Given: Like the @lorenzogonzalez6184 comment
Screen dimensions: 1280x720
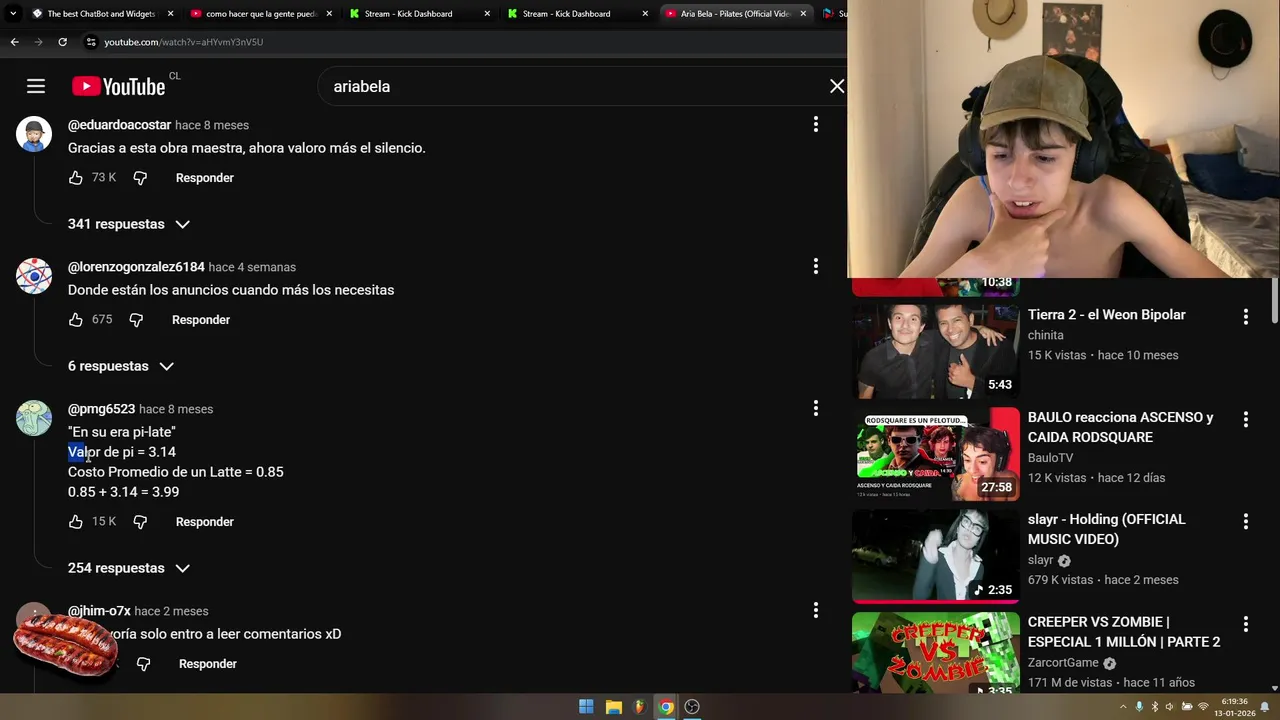Looking at the screenshot, I should coord(76,320).
